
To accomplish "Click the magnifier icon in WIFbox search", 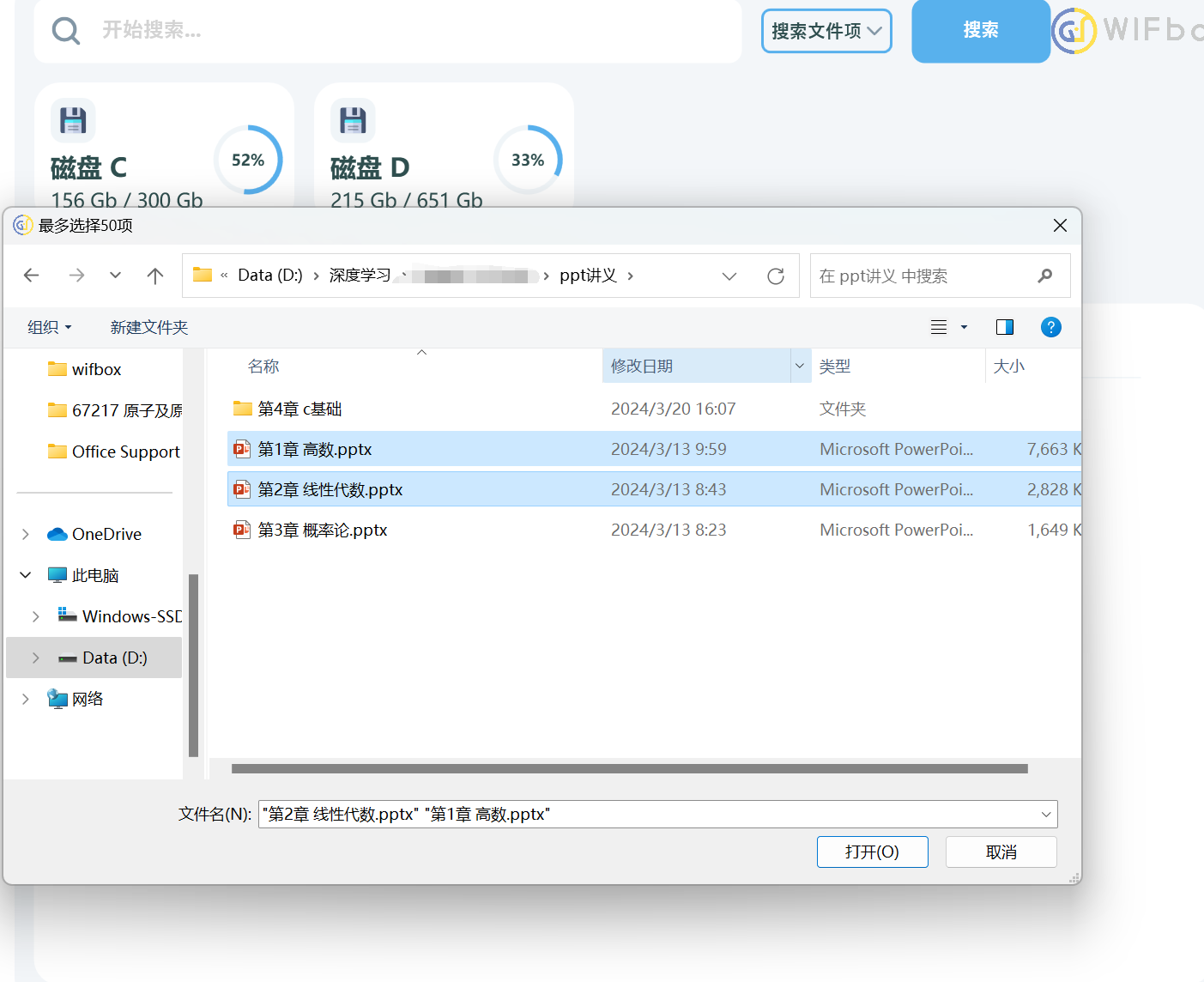I will coord(66,31).
